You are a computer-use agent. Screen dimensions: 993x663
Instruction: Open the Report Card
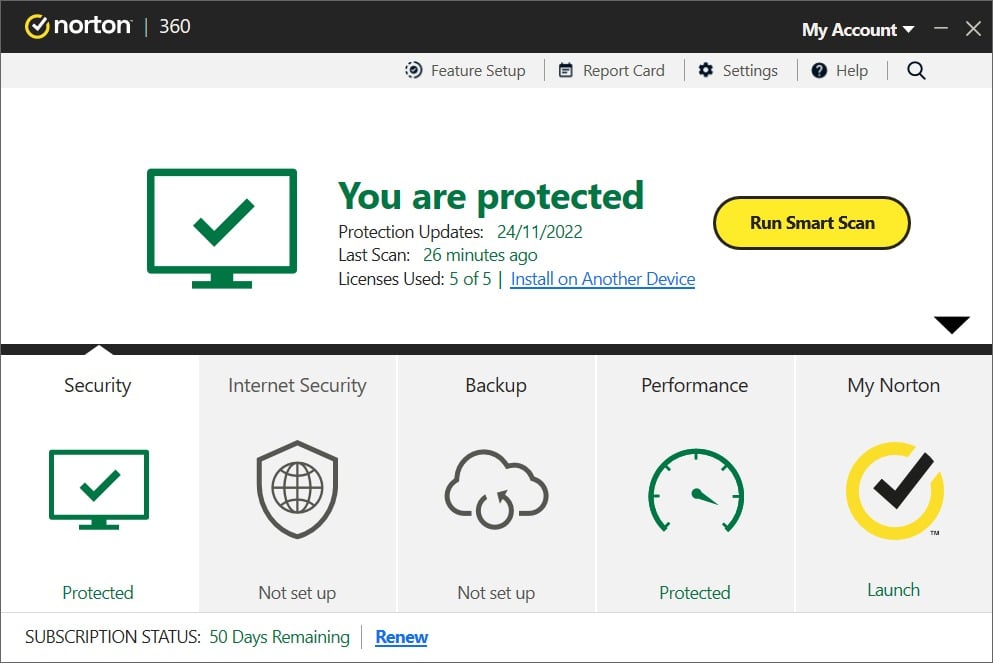point(611,70)
